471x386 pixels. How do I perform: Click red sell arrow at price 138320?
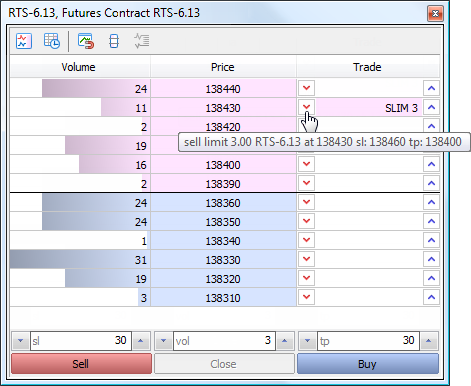306,278
